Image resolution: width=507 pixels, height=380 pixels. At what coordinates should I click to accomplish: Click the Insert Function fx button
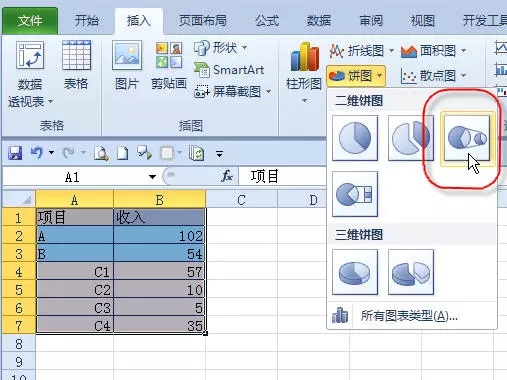[x=227, y=176]
